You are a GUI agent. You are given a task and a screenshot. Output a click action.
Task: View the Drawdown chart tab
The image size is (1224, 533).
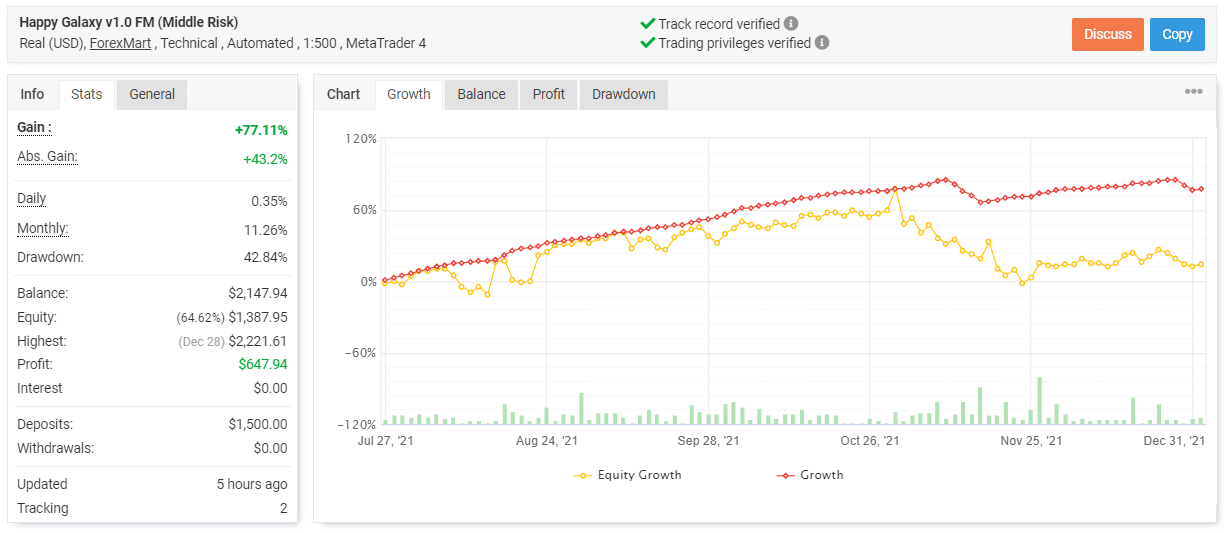pos(623,94)
